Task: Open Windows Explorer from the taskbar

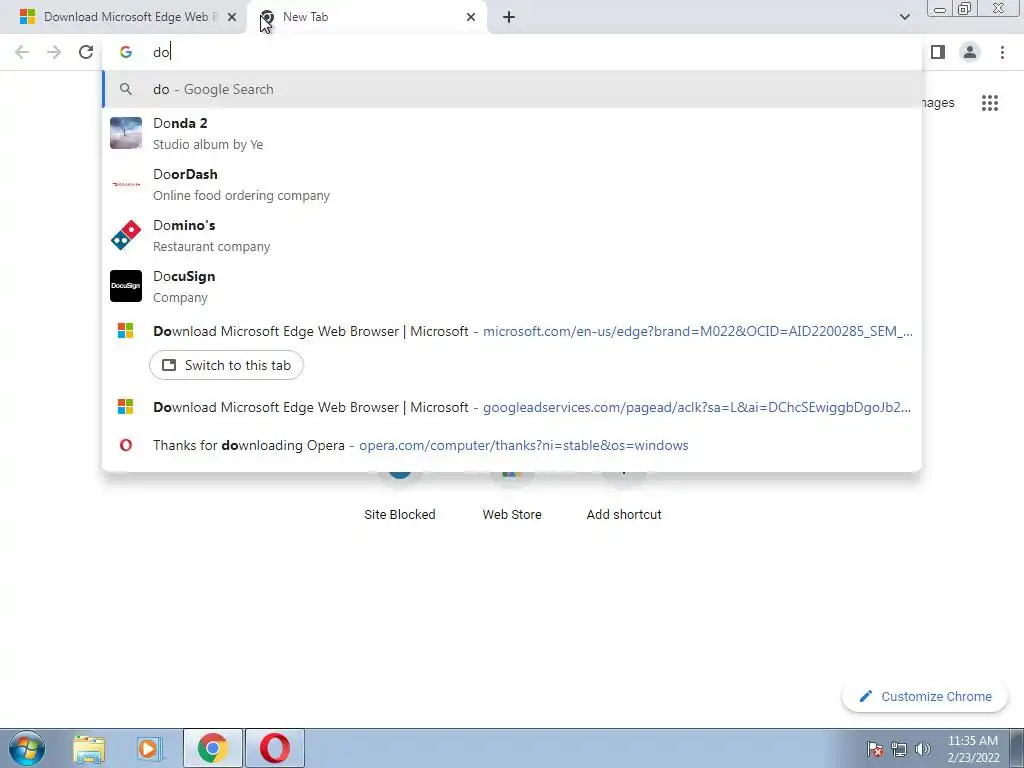Action: click(x=89, y=748)
